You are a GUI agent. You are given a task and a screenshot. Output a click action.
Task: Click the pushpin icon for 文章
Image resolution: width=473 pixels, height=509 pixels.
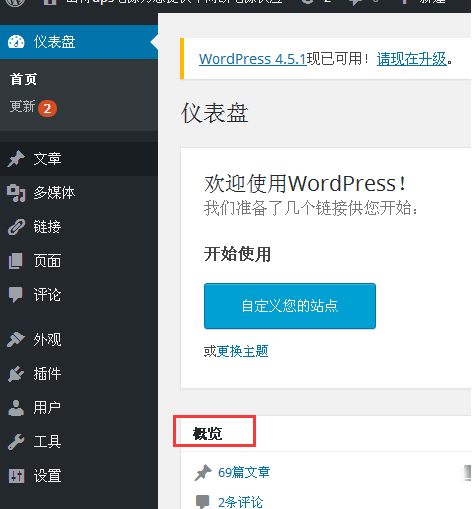click(x=16, y=159)
